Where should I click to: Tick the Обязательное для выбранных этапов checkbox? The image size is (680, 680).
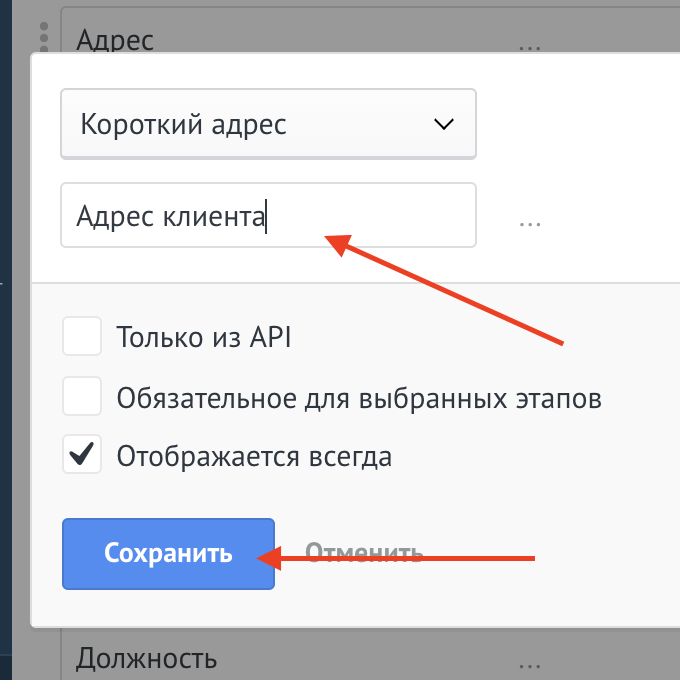(x=82, y=397)
